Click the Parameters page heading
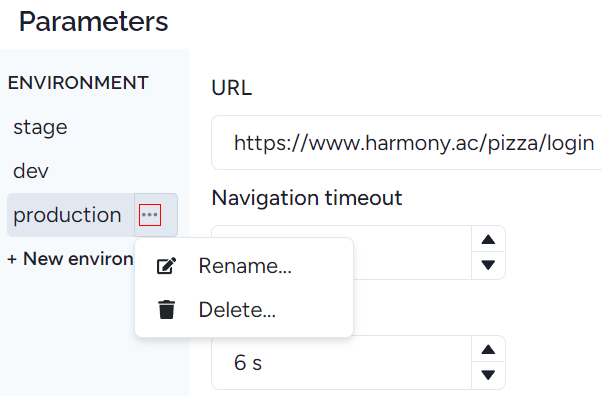 click(94, 22)
